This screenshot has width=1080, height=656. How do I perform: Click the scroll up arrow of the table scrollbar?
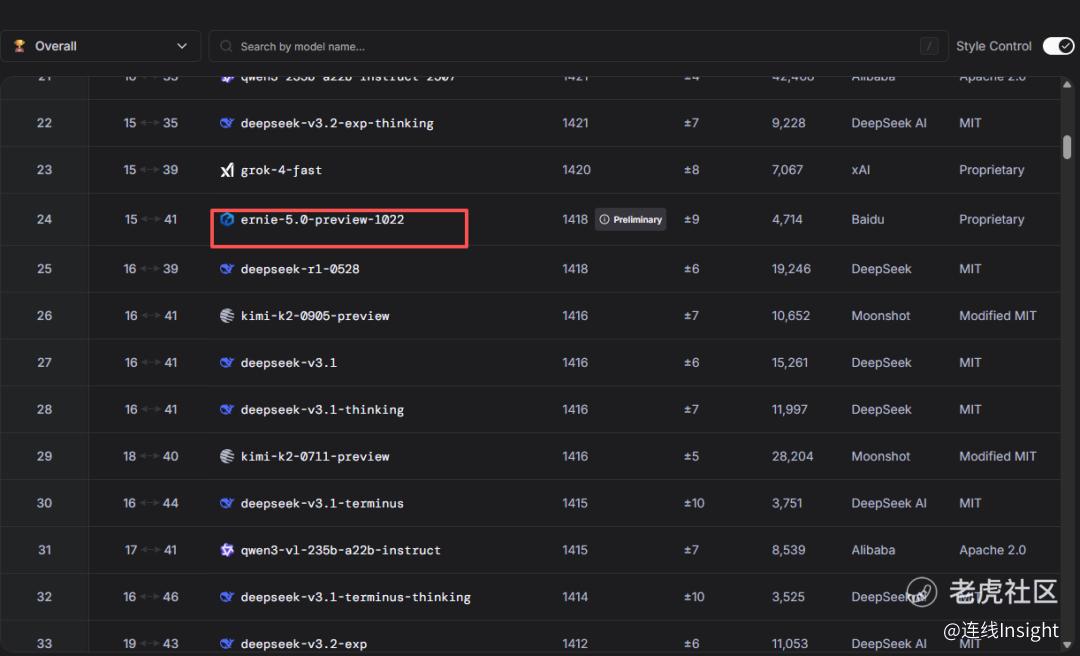[1067, 85]
